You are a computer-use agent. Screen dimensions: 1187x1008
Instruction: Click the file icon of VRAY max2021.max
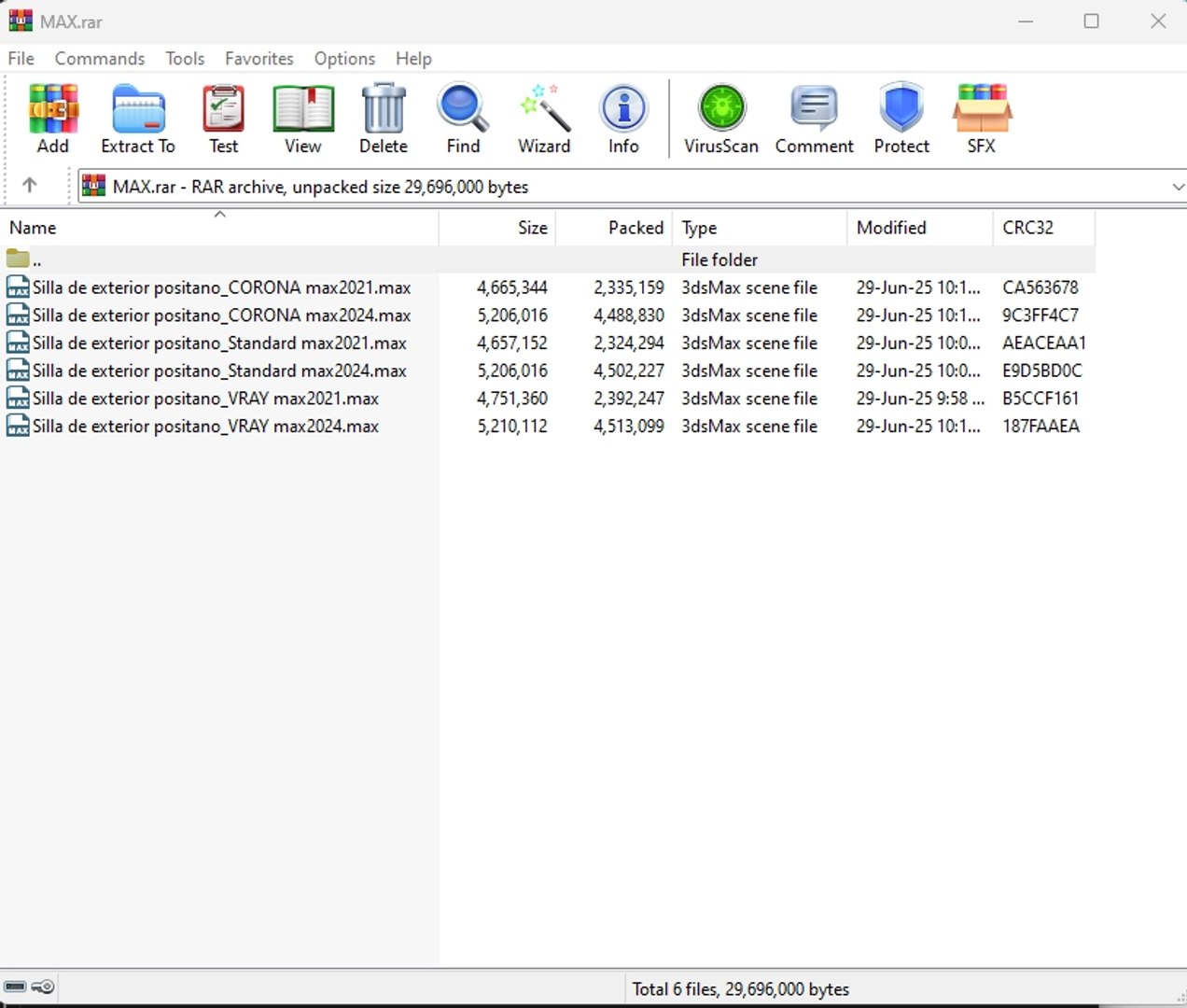pyautogui.click(x=18, y=398)
